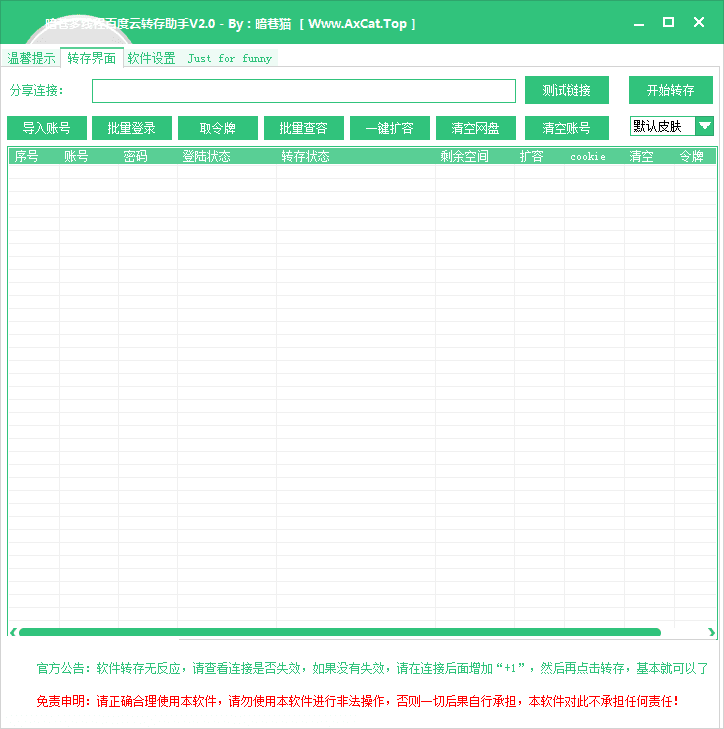Switch to the 温馨提示 tab

[x=32, y=58]
